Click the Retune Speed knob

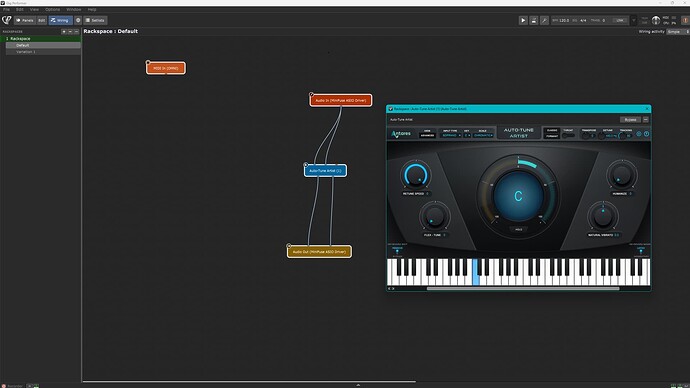click(415, 175)
